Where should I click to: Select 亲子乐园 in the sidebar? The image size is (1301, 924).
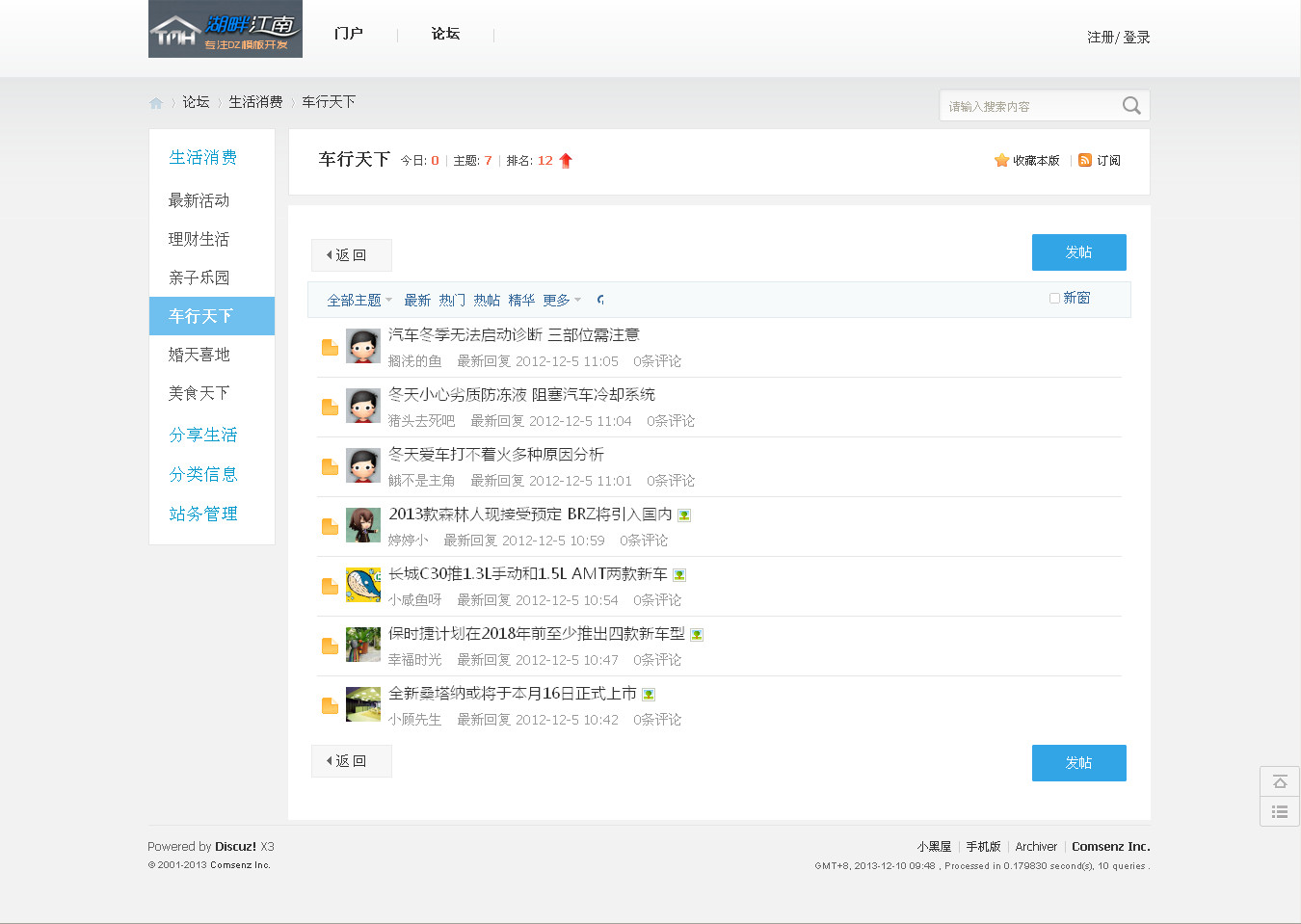click(199, 277)
